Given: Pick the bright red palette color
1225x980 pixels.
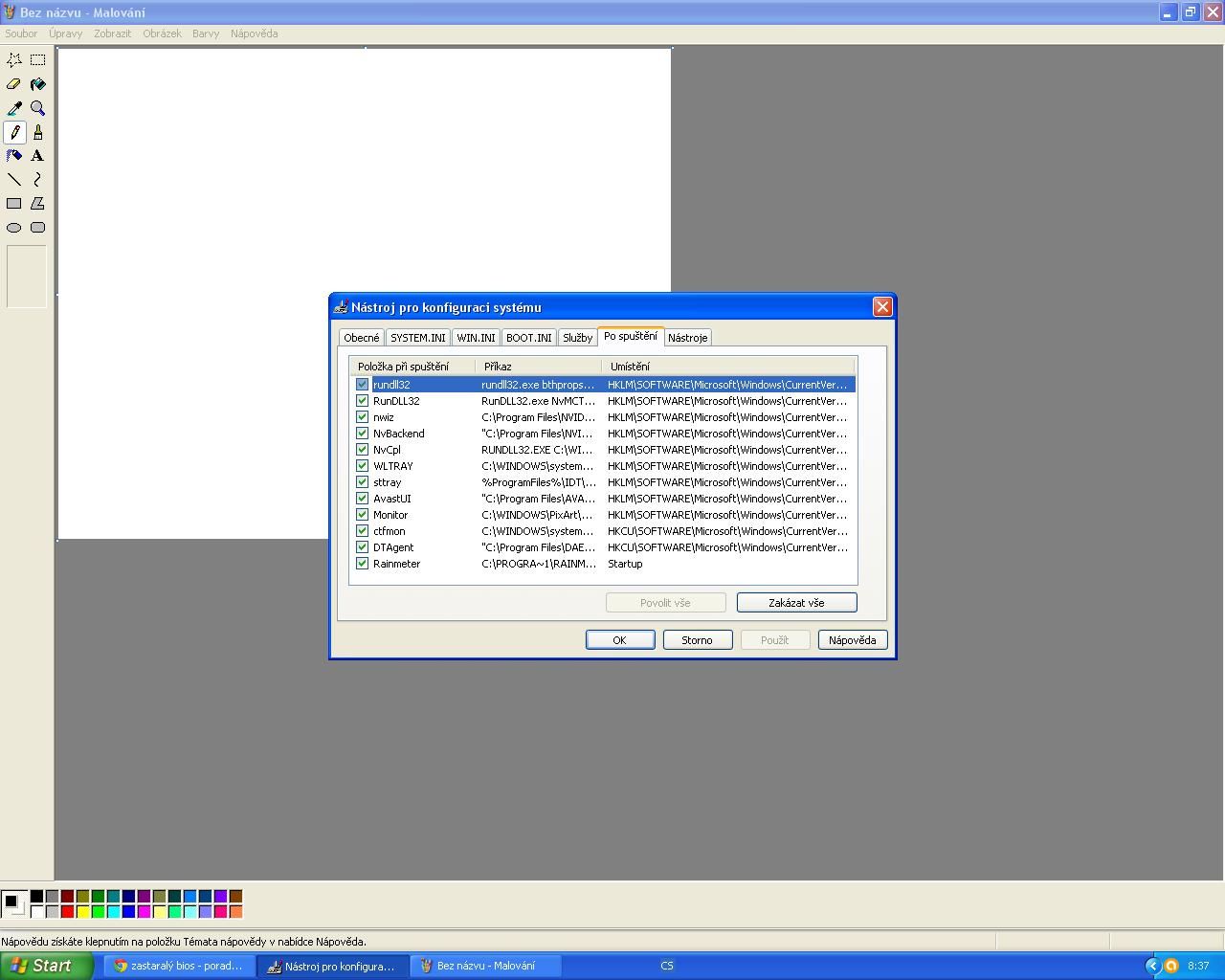Looking at the screenshot, I should click(68, 912).
